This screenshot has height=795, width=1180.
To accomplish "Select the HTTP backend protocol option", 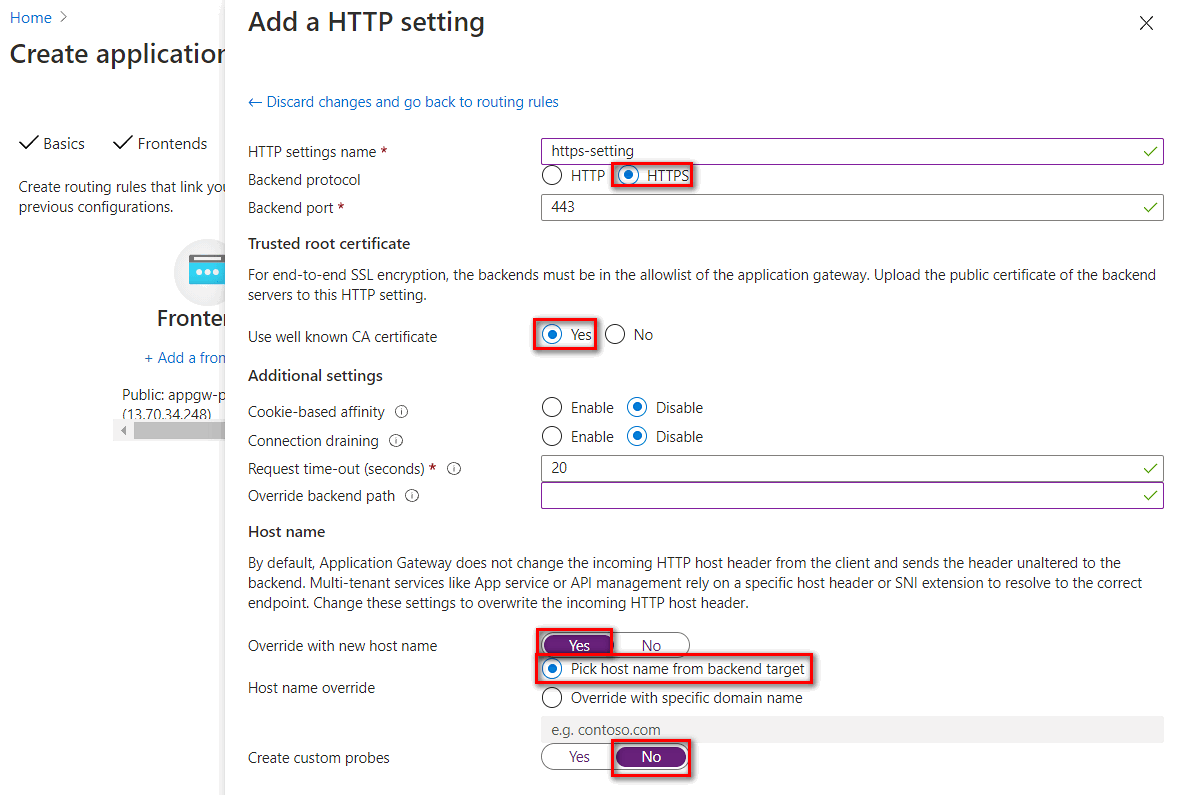I will pyautogui.click(x=552, y=175).
